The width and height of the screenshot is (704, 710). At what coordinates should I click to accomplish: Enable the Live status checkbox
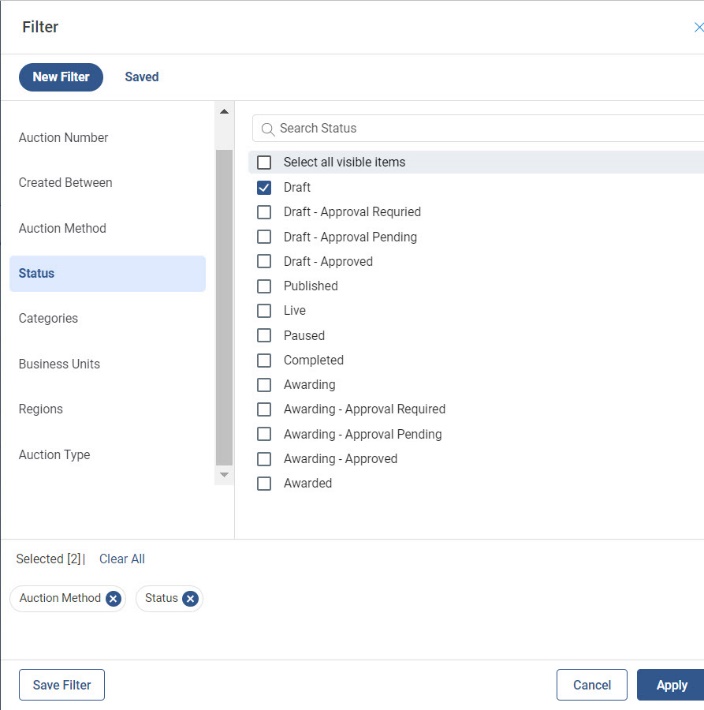click(x=264, y=311)
